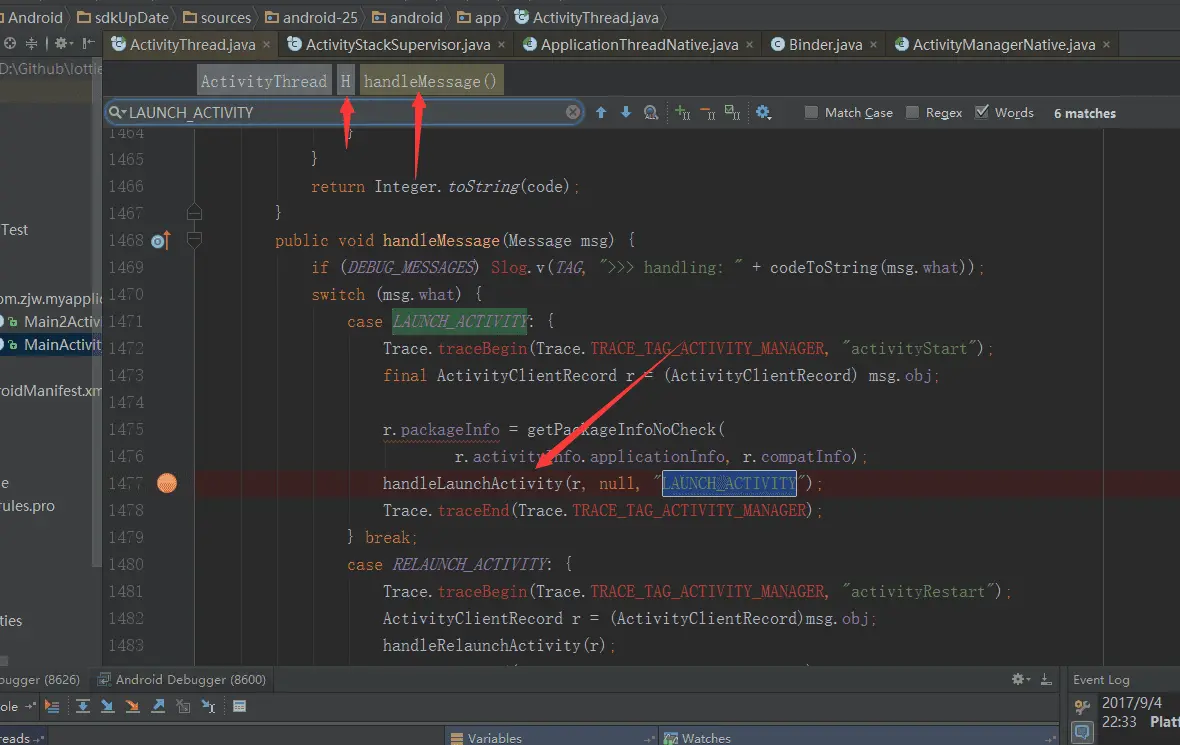Switch to ActivityManagerNative.java tab
The height and width of the screenshot is (745, 1180).
(1003, 44)
